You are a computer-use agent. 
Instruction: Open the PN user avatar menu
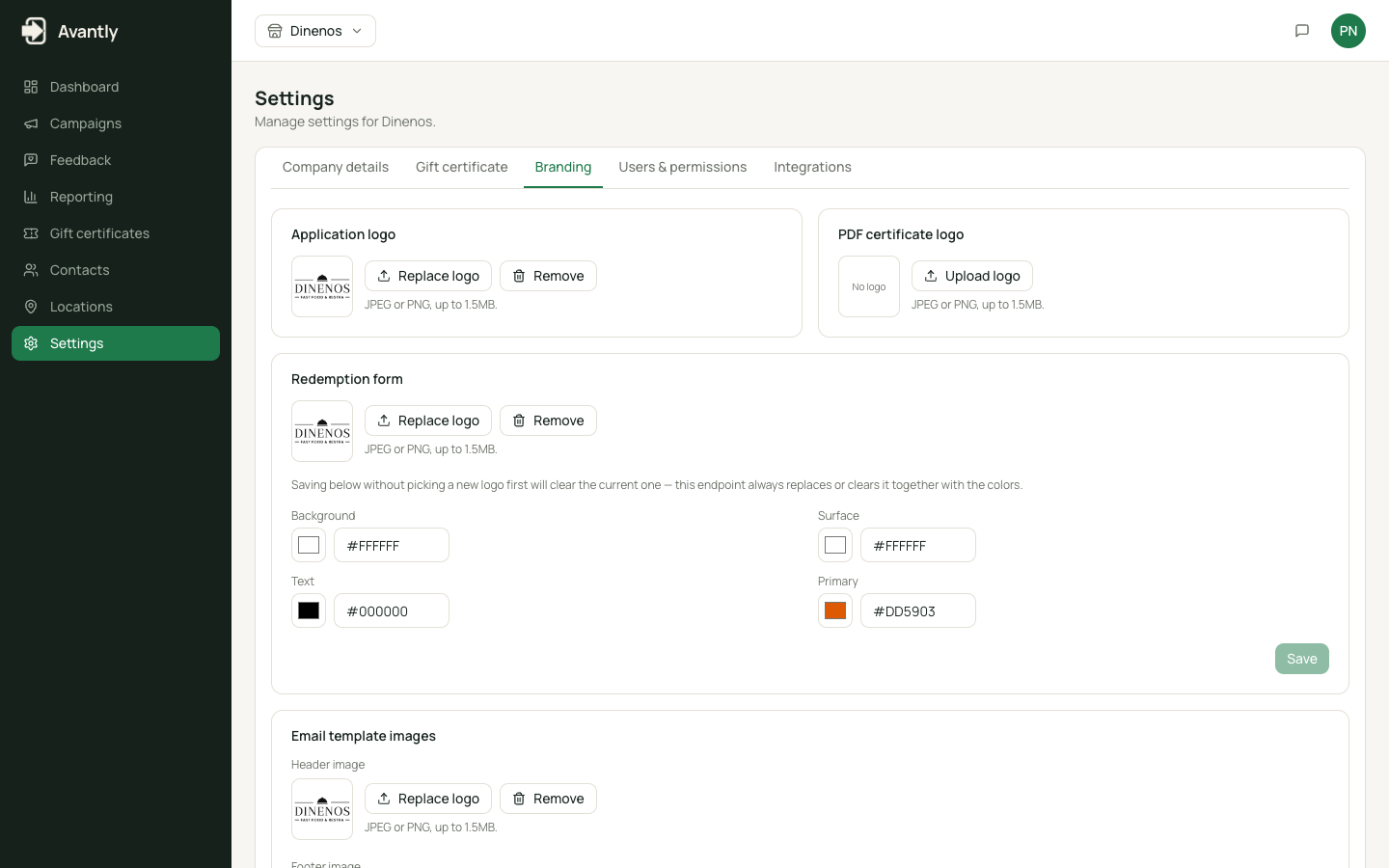pyautogui.click(x=1348, y=31)
